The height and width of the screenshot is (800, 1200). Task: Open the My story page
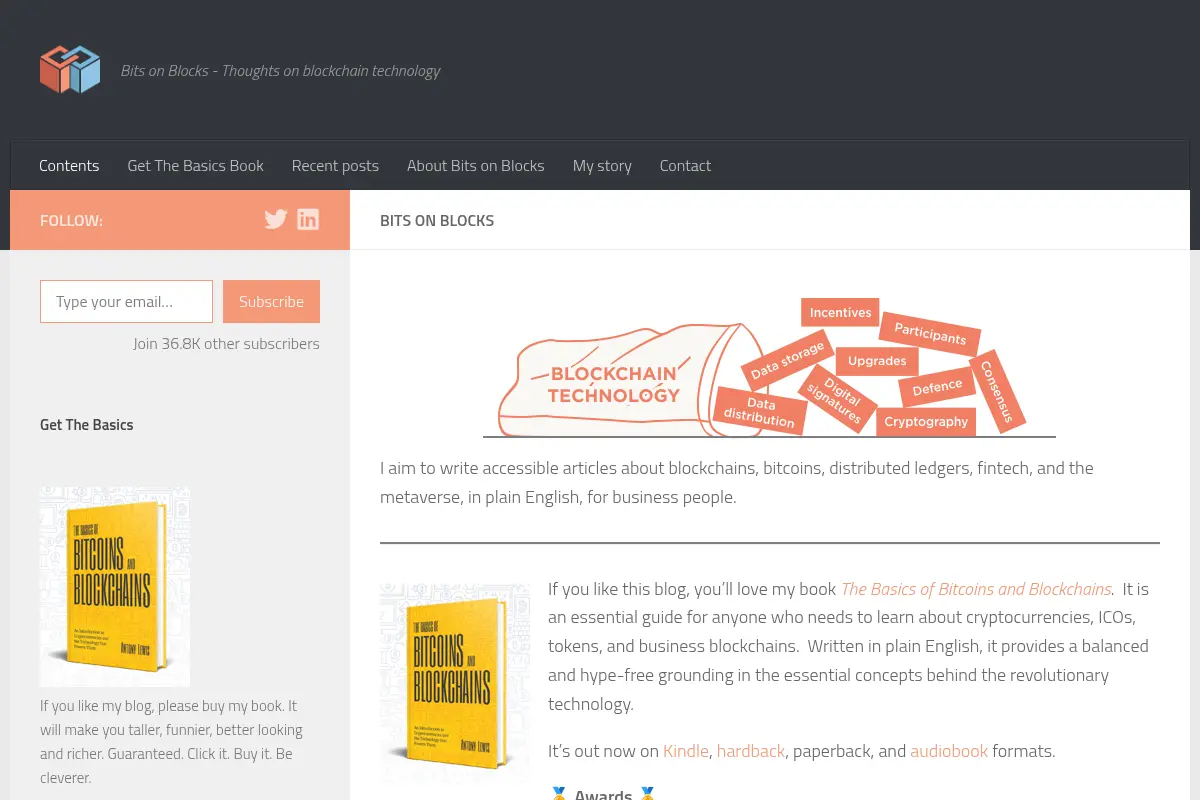click(x=602, y=166)
